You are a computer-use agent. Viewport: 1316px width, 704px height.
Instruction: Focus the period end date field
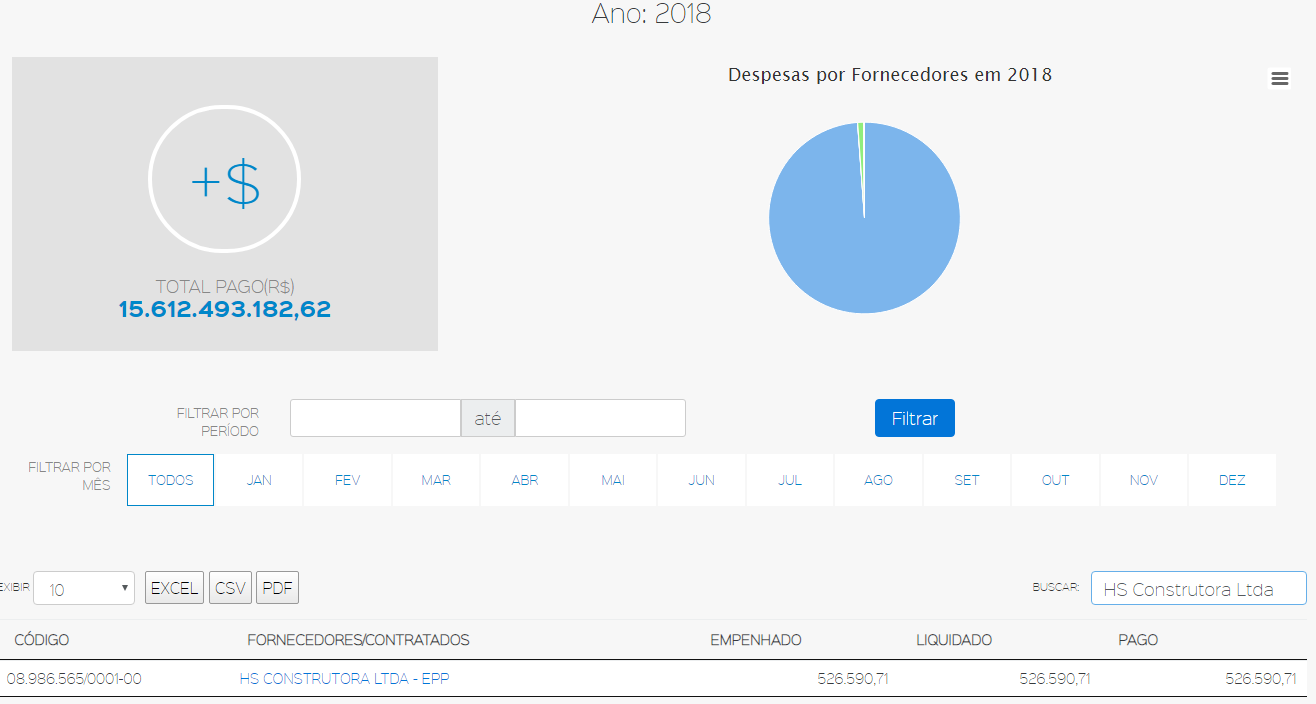tap(600, 418)
